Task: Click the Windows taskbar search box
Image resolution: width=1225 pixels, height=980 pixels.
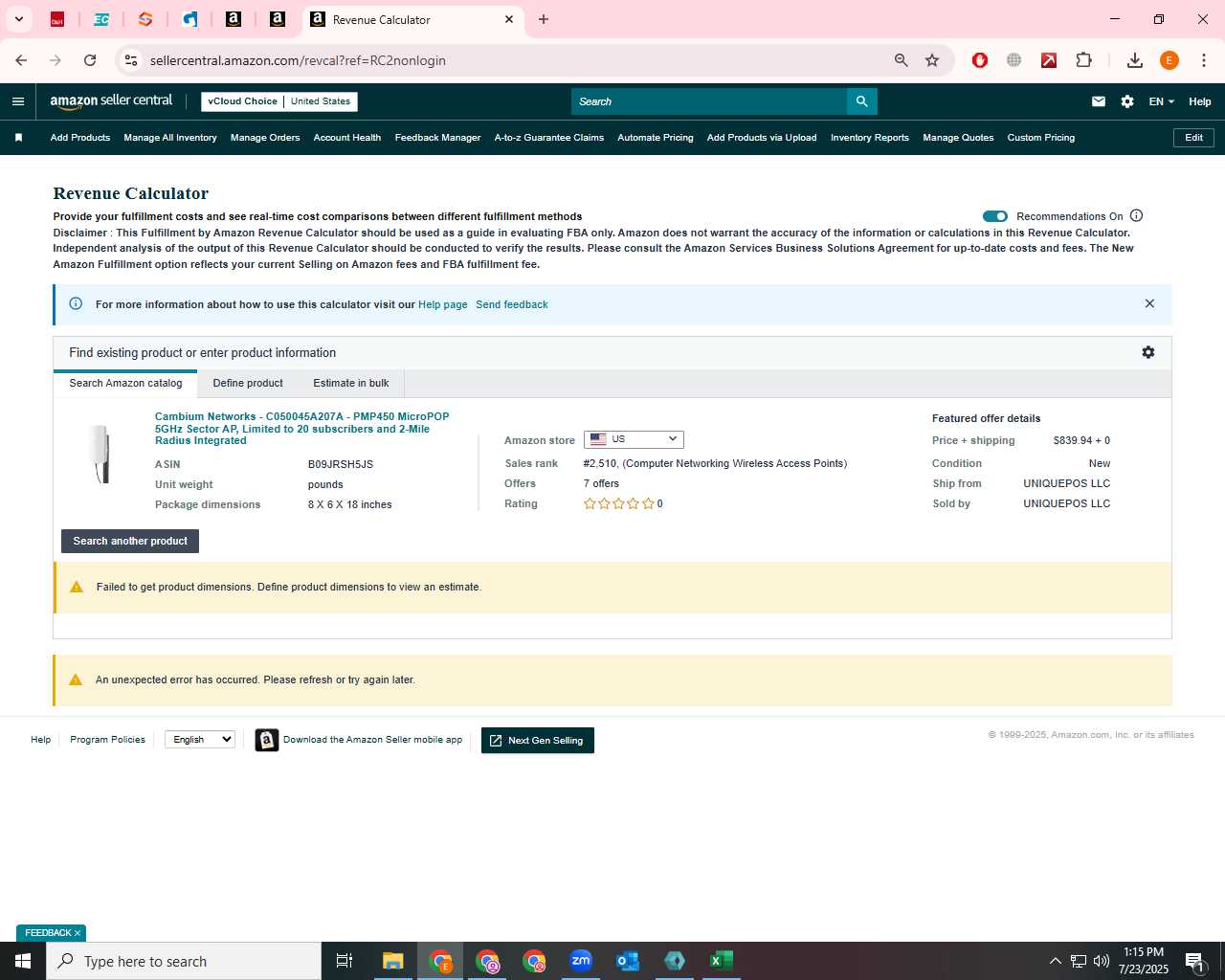Action: 184,961
